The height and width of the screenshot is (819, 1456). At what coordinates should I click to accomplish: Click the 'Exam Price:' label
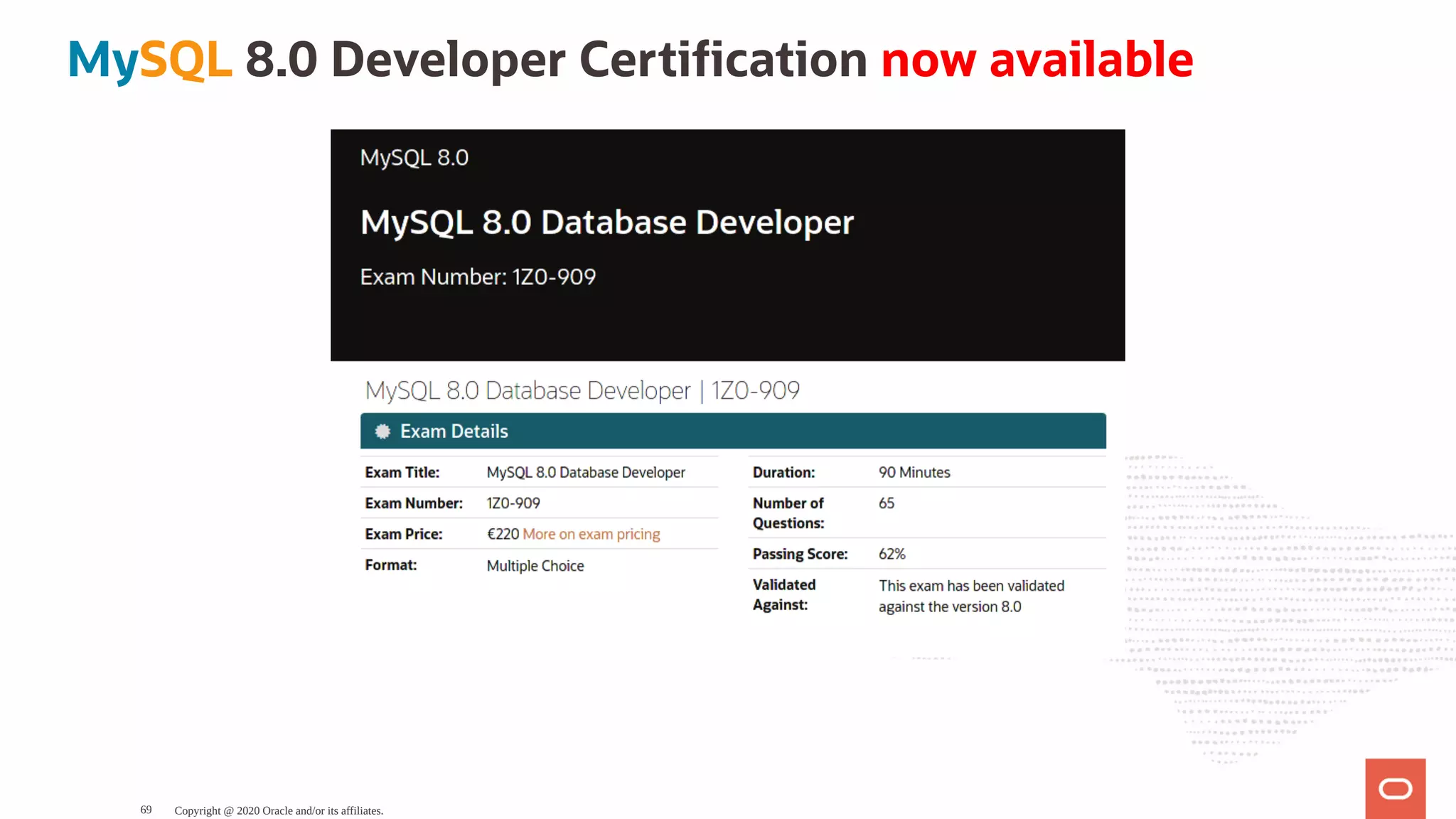click(404, 534)
